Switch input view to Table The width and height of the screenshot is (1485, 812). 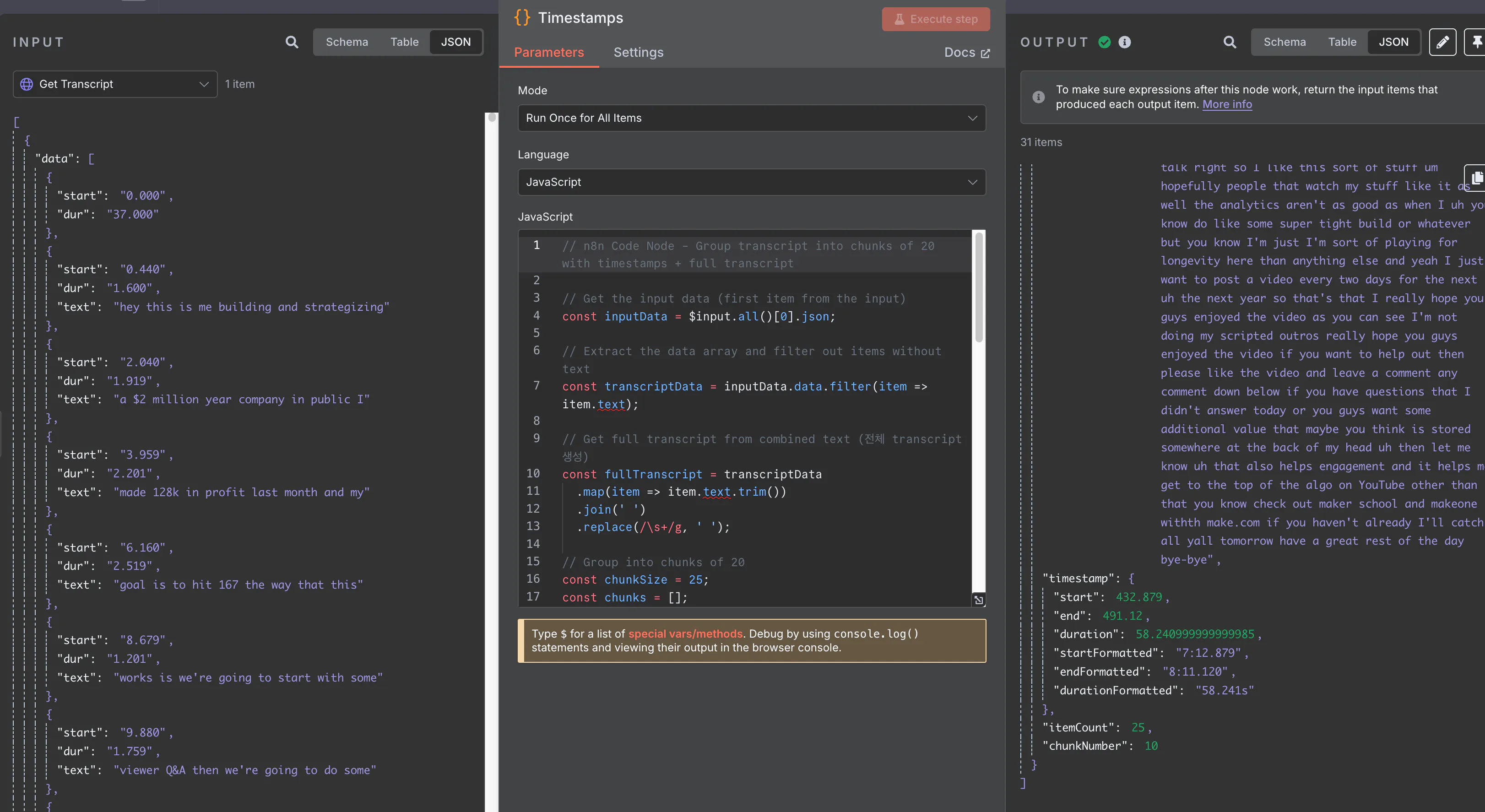coord(404,42)
